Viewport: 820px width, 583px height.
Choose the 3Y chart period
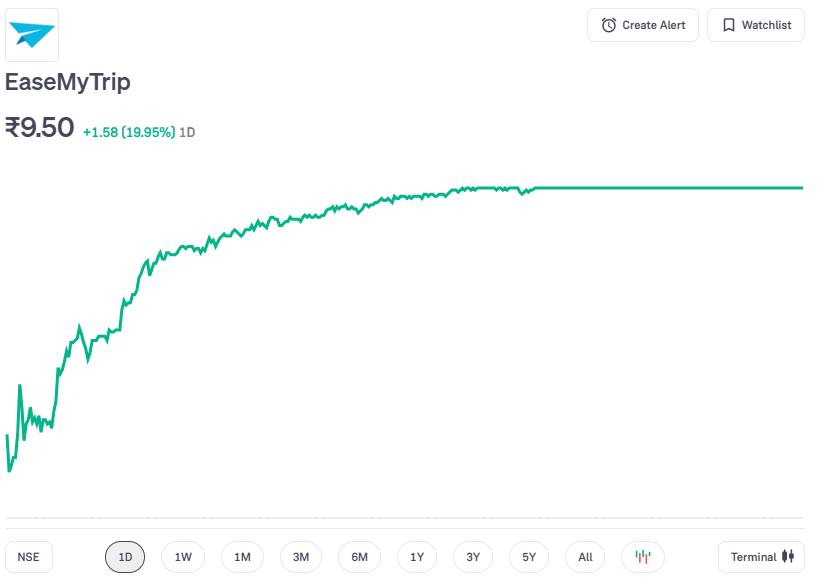pyautogui.click(x=473, y=557)
